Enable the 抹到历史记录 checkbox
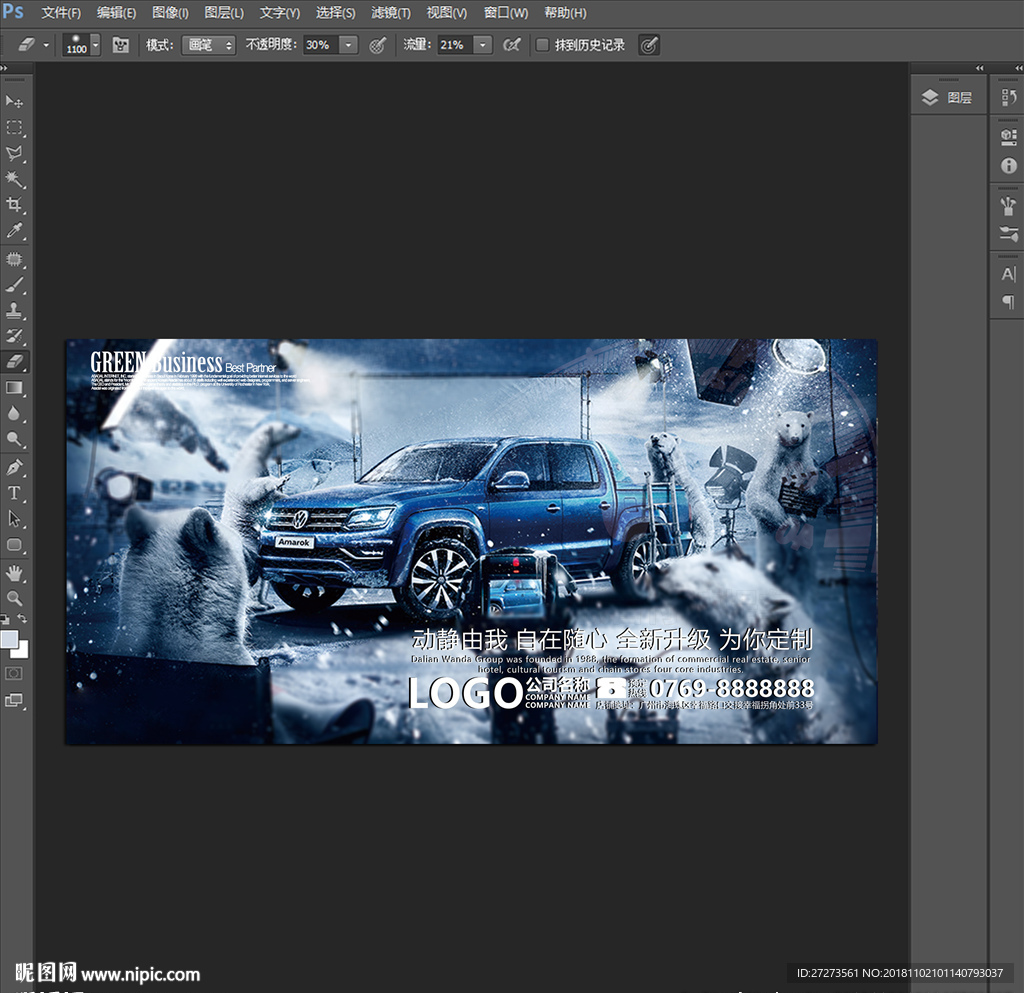 [542, 45]
